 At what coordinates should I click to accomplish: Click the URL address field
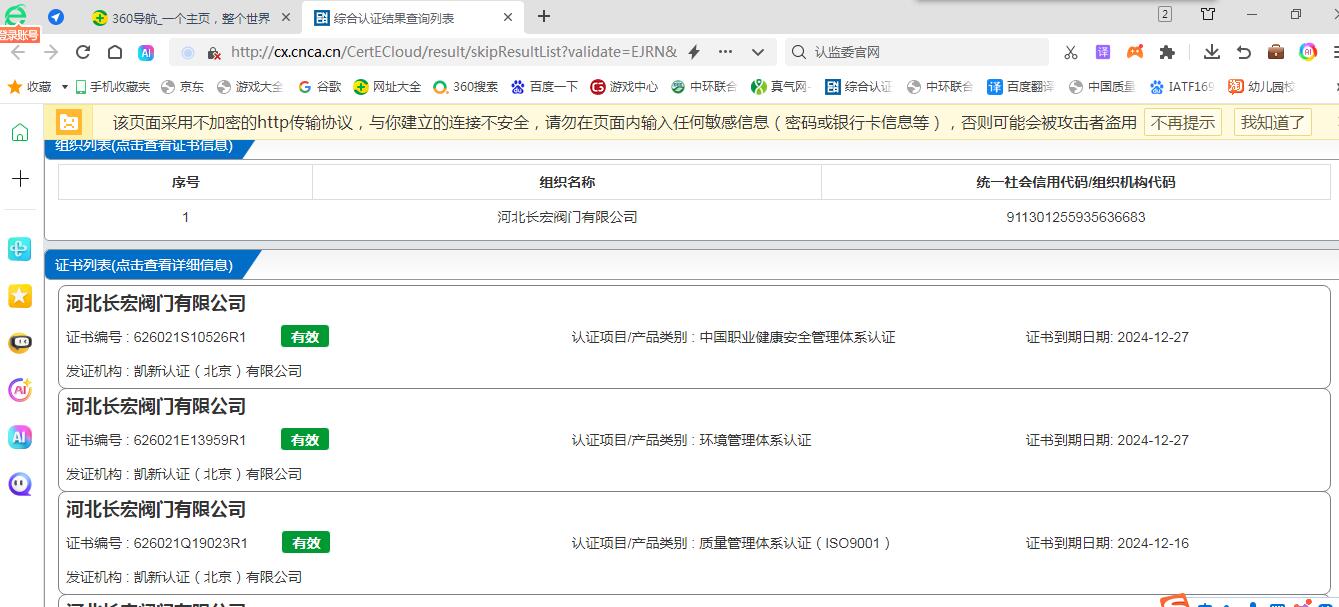[454, 52]
